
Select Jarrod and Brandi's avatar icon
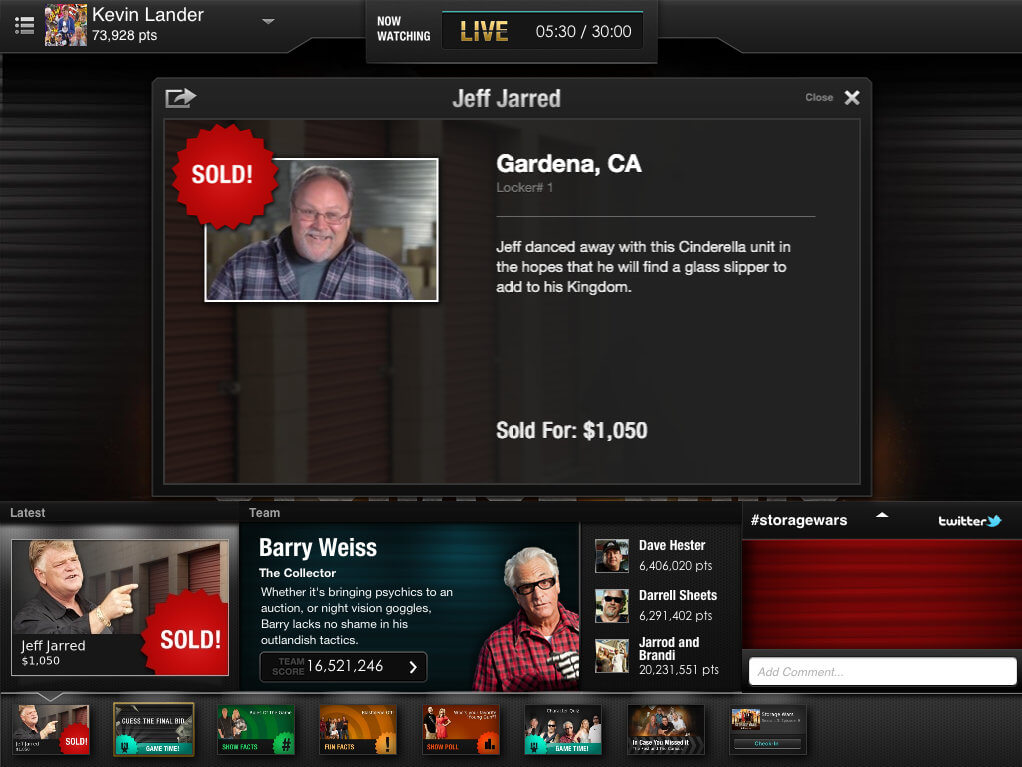pyautogui.click(x=611, y=655)
